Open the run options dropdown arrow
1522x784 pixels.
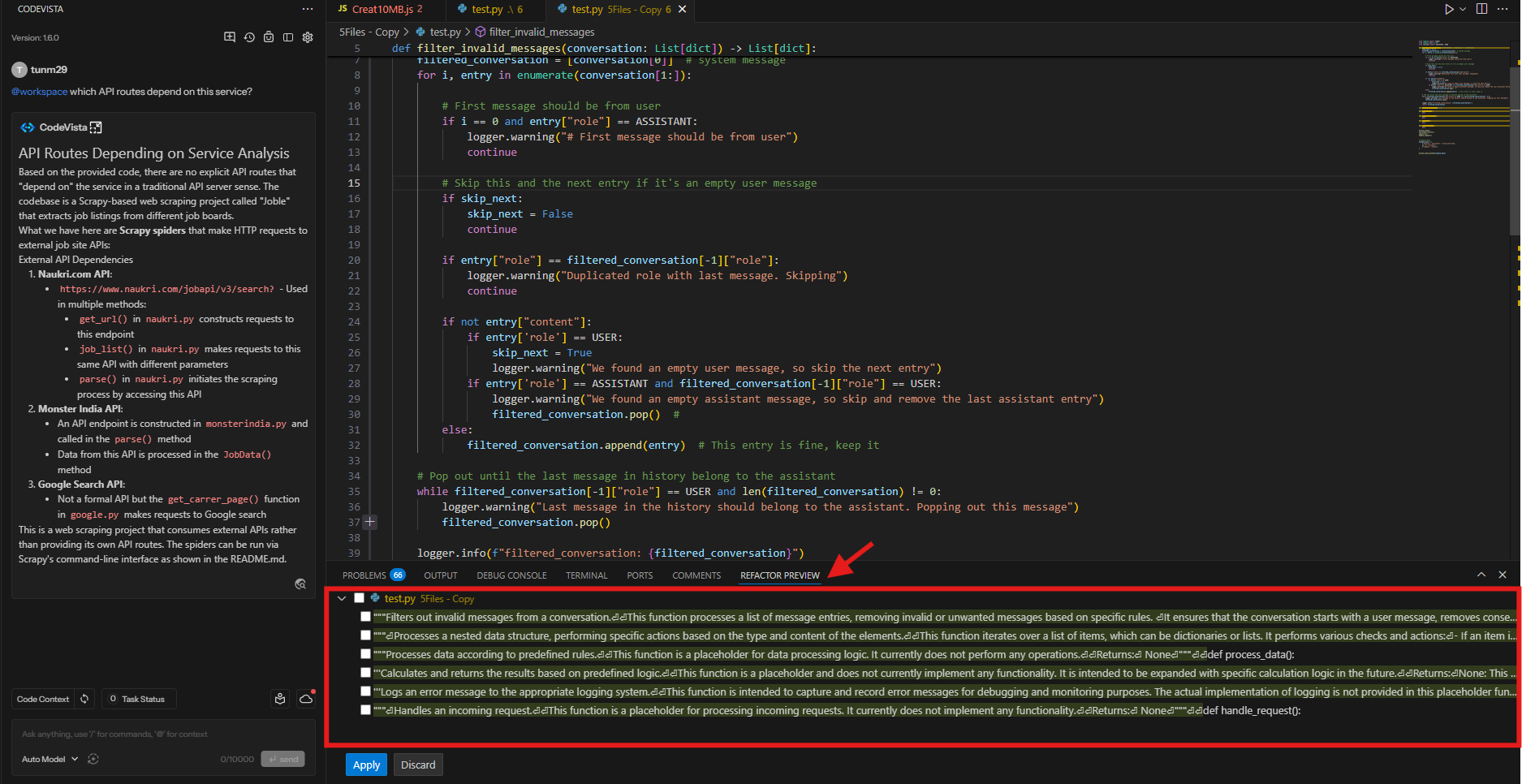pyautogui.click(x=1463, y=9)
